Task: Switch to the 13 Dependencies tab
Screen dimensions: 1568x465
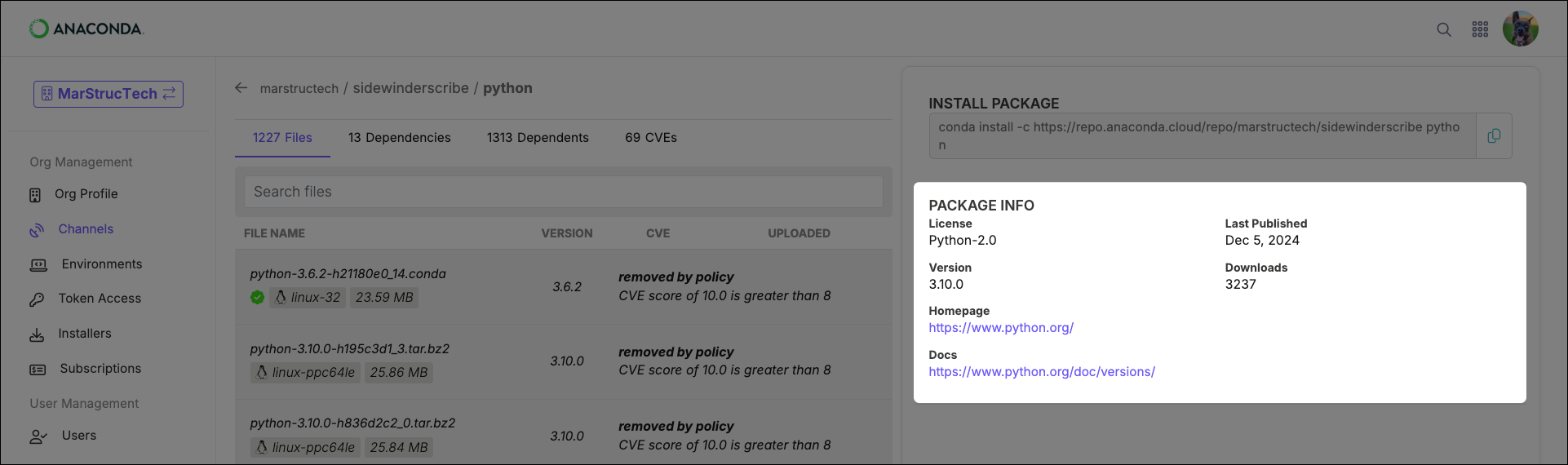Action: click(x=399, y=138)
